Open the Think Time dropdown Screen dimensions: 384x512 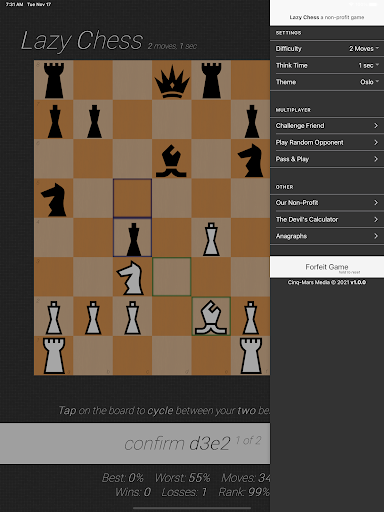[x=327, y=65]
